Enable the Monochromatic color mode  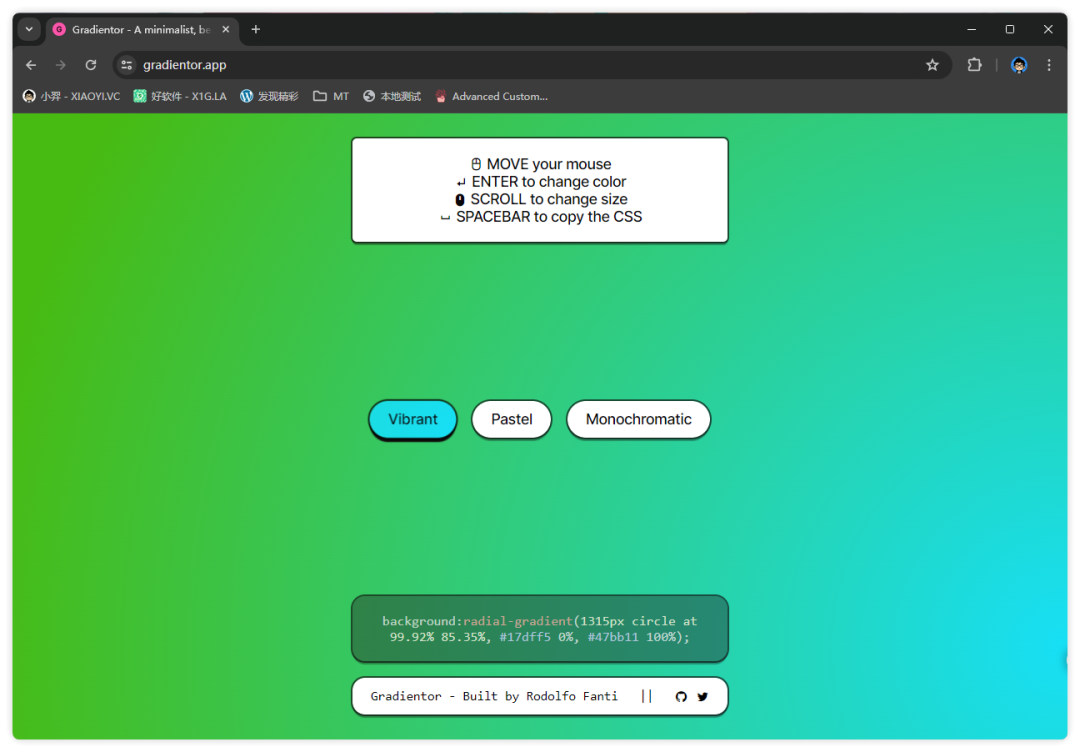[x=638, y=420]
